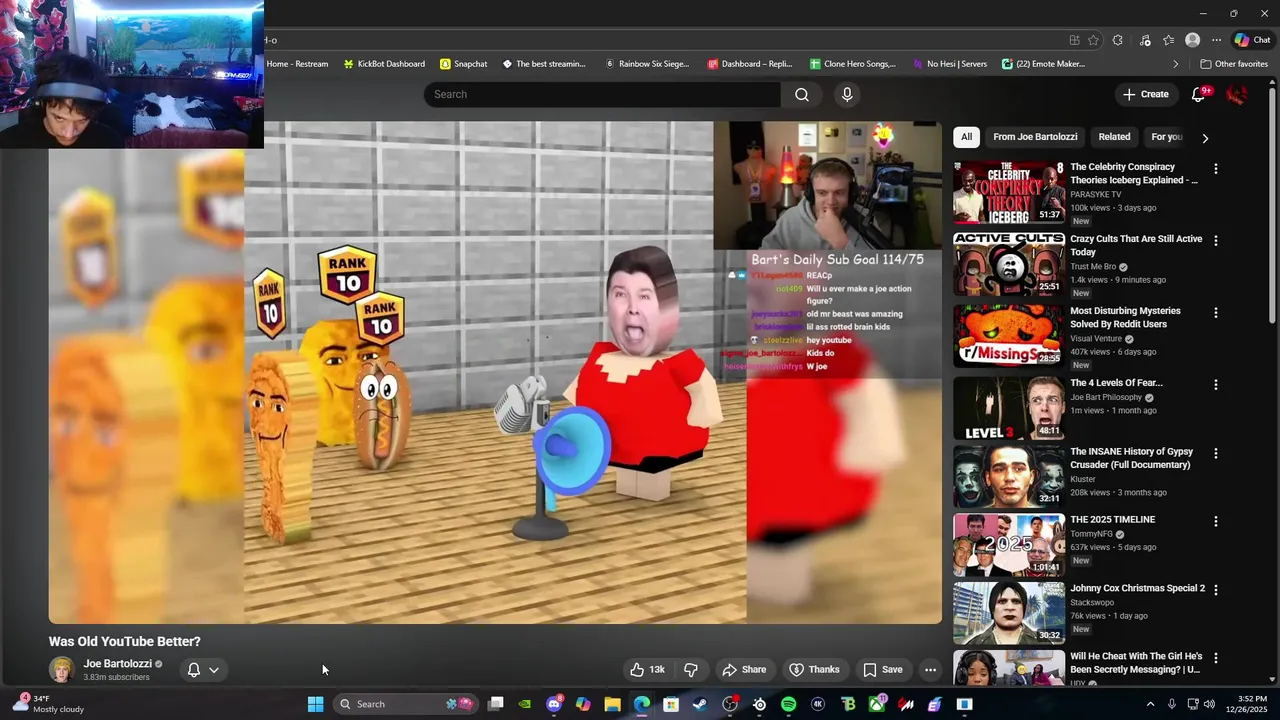This screenshot has width=1280, height=720.
Task: Open File Explorer from the taskbar
Action: coord(612,704)
